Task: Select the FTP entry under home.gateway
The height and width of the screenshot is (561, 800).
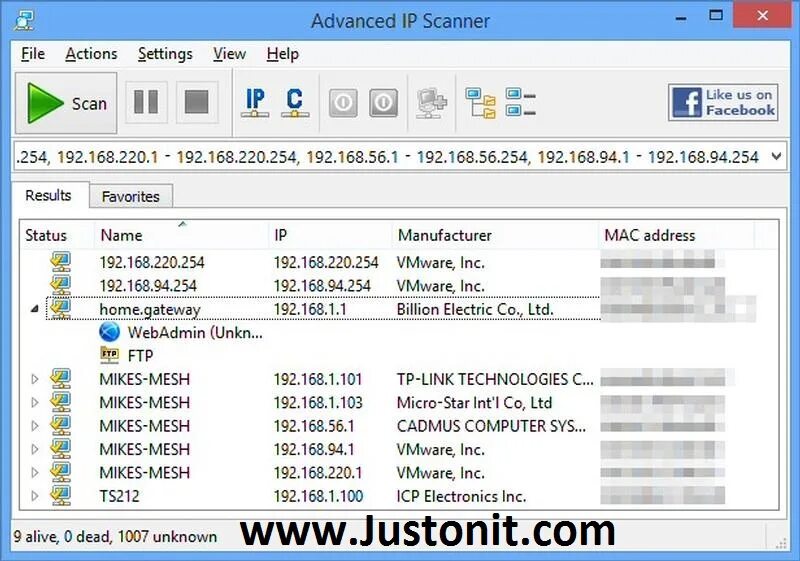Action: tap(140, 355)
